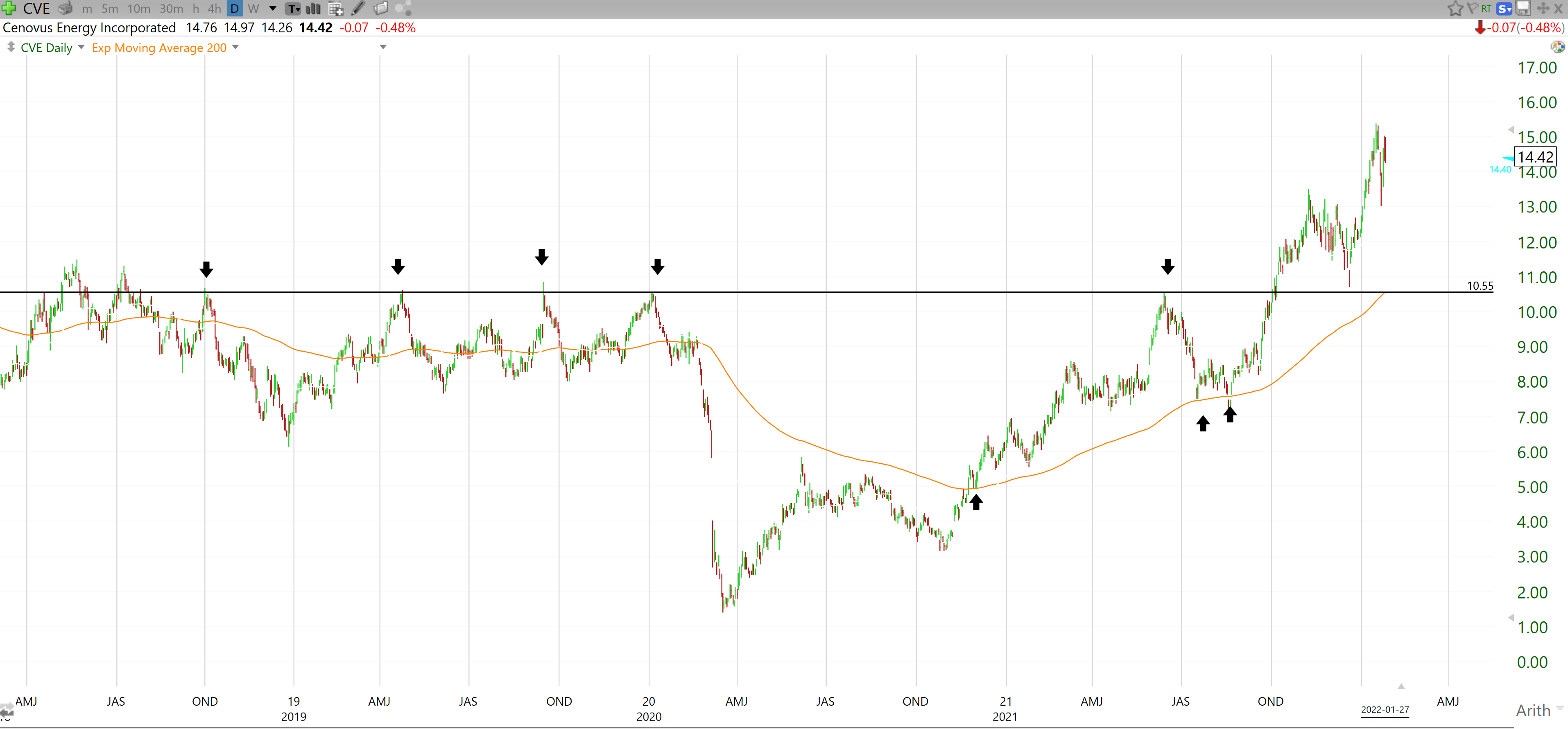The height and width of the screenshot is (729, 1568).
Task: Select the Daily (D) timeframe button
Action: (234, 9)
